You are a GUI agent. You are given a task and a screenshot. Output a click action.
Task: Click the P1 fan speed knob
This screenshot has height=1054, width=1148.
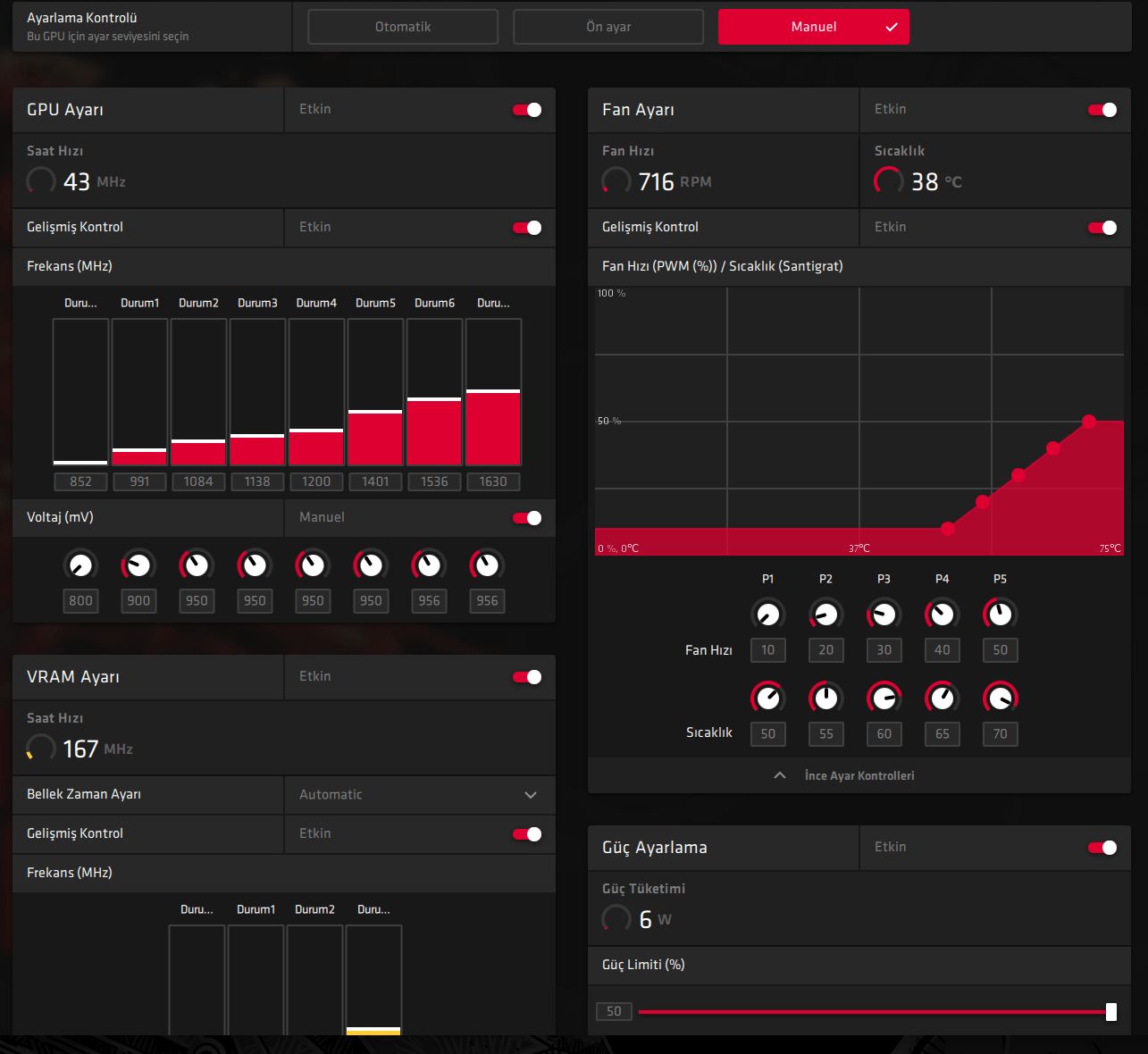(x=767, y=615)
